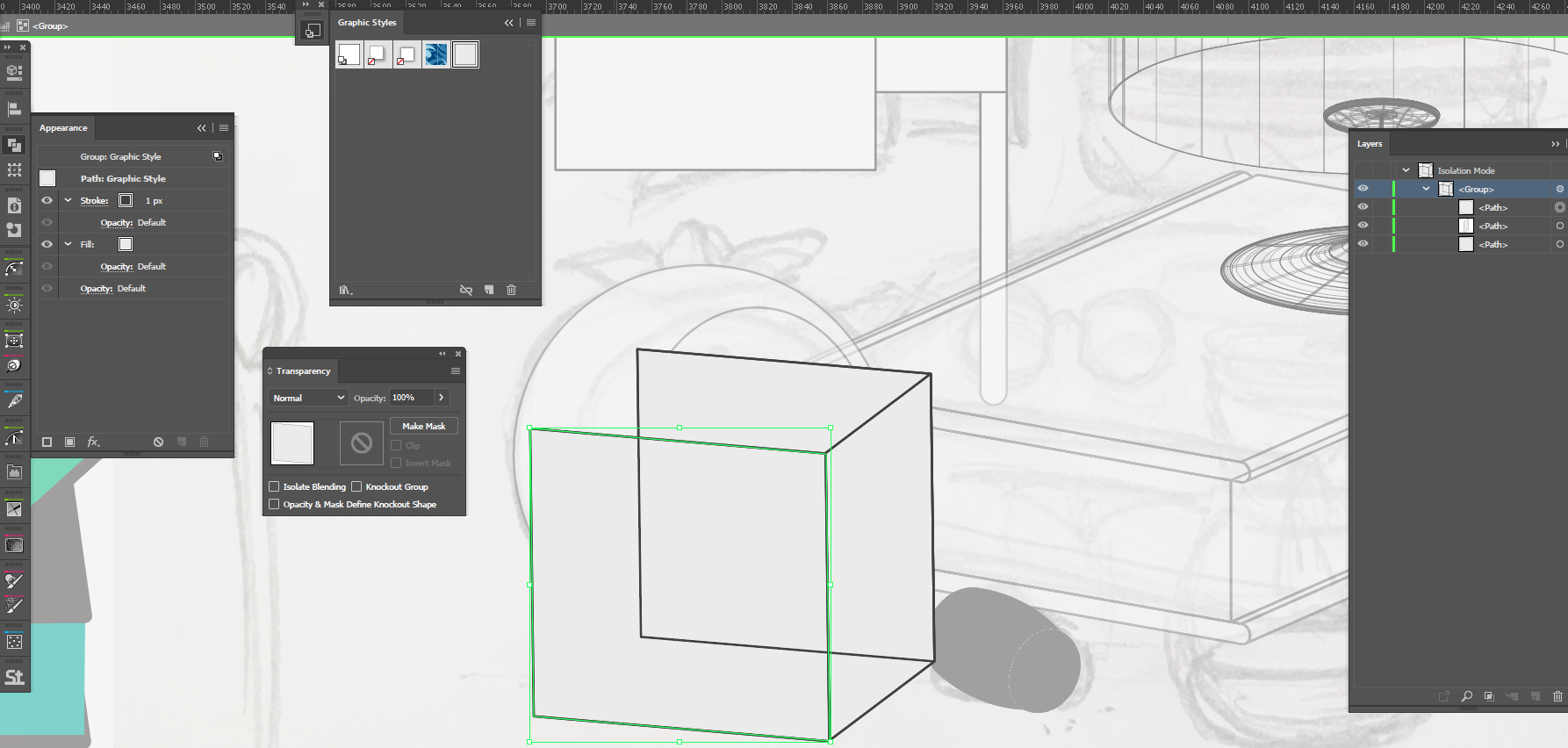Collapse the <Group> tree in Layers
Viewport: 1568px width, 748px height.
click(x=1426, y=189)
